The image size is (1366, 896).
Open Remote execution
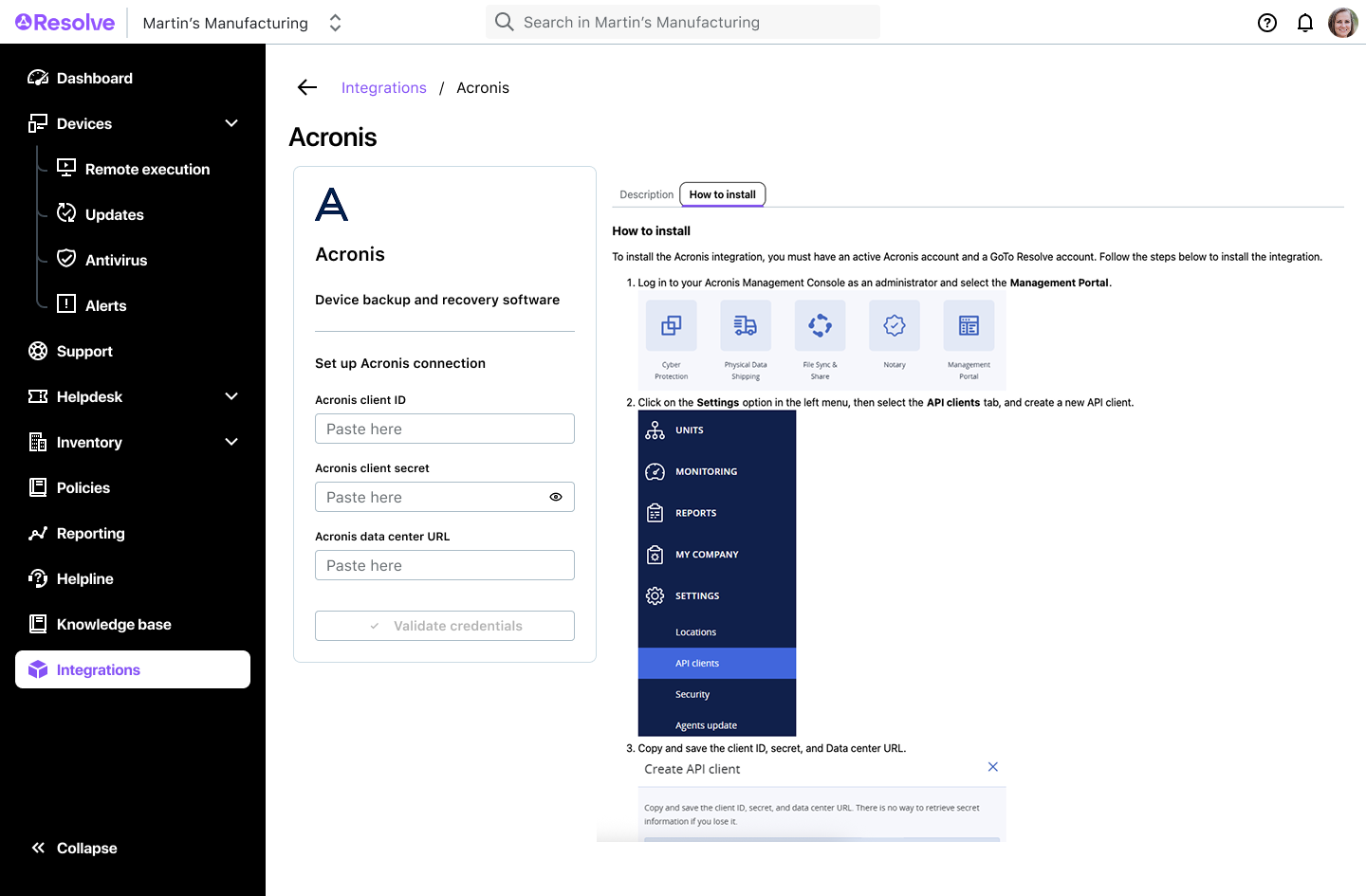147,169
